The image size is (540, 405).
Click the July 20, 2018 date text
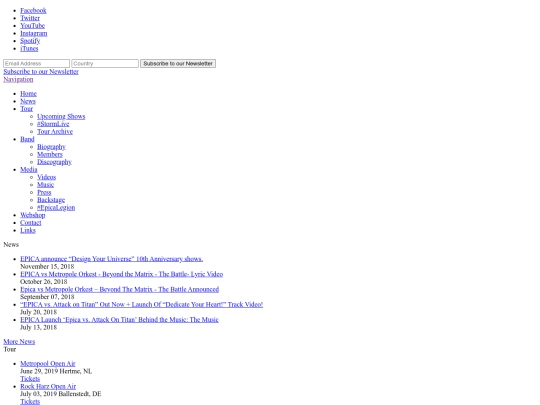pyautogui.click(x=39, y=312)
